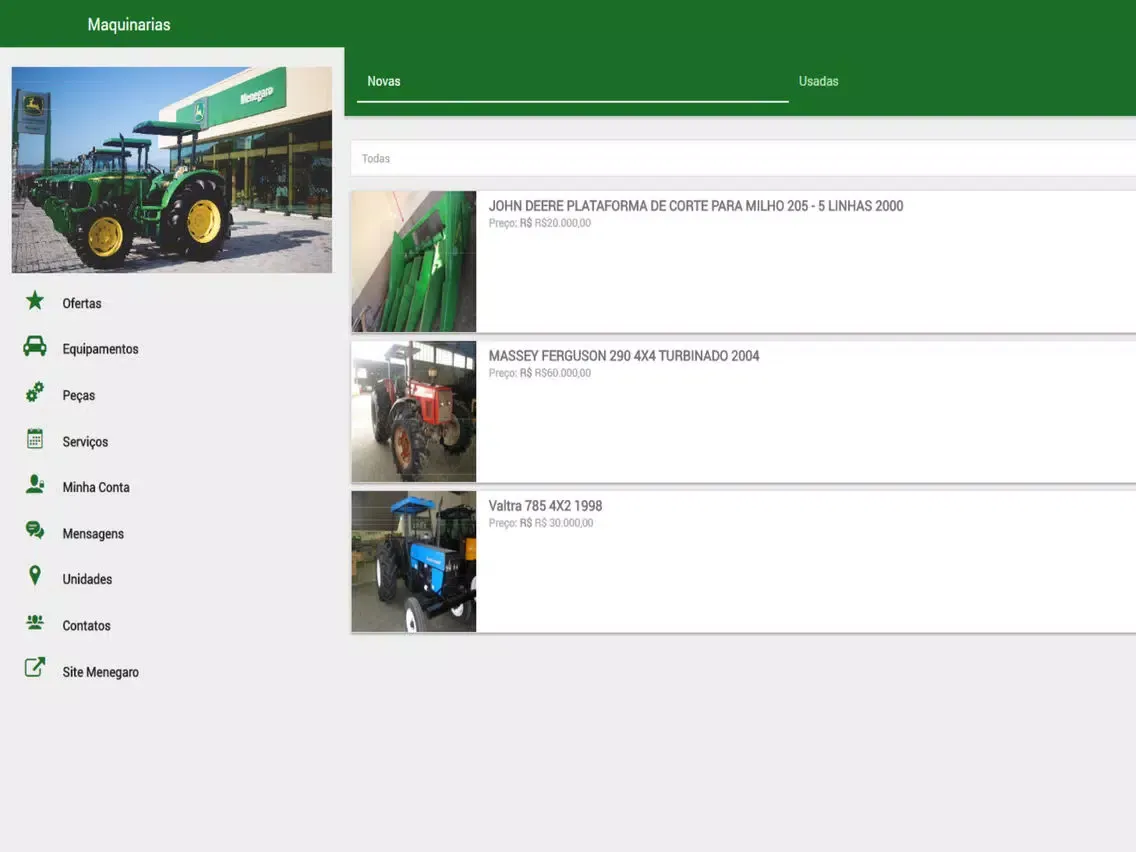This screenshot has width=1136, height=852.
Task: Click the car icon beside Equipamentos
Action: [x=35, y=346]
